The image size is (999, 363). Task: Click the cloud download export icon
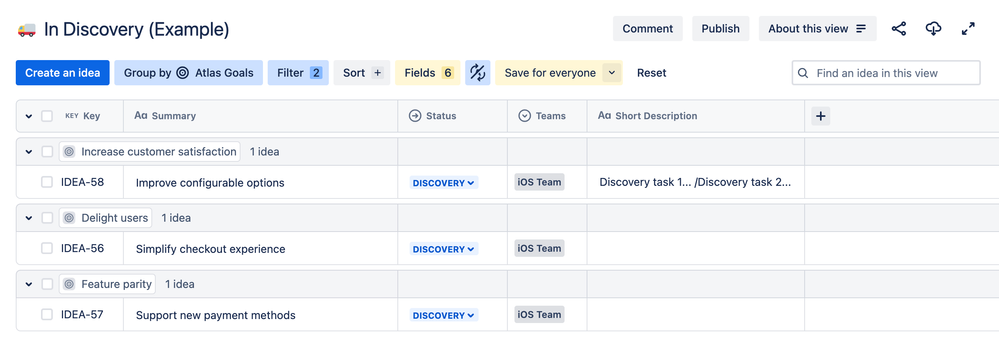[933, 29]
